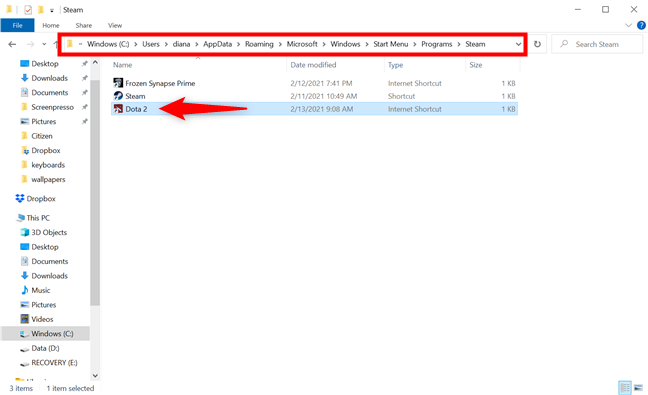The width and height of the screenshot is (648, 395).
Task: Expand chevron after Microsoft in address bar
Action: pyautogui.click(x=324, y=44)
